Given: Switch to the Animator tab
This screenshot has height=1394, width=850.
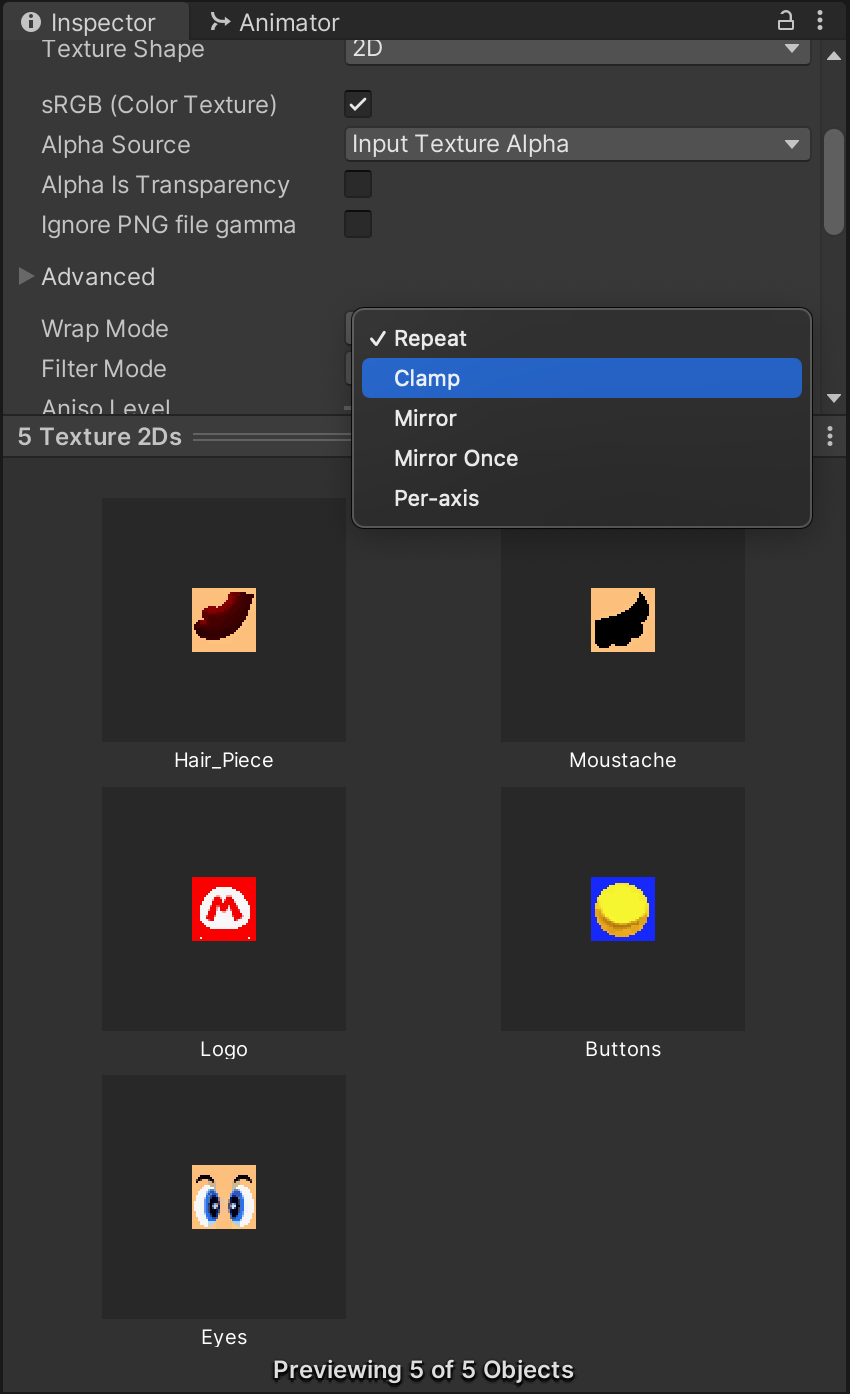Looking at the screenshot, I should (275, 22).
